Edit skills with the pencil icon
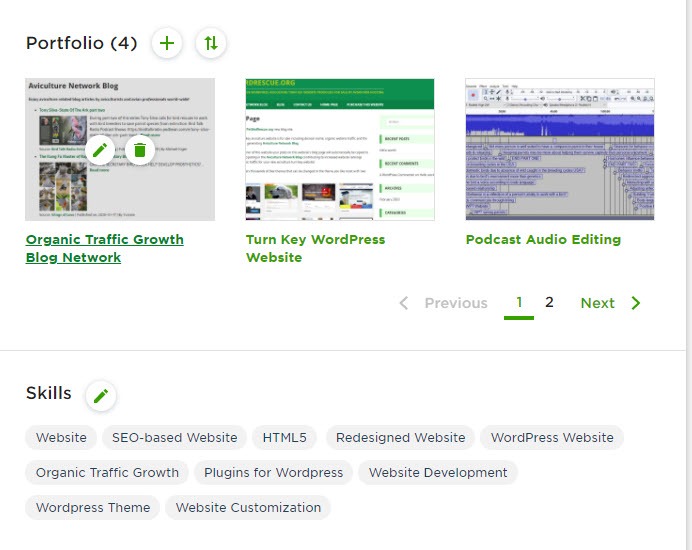The height and width of the screenshot is (550, 692). tap(101, 396)
